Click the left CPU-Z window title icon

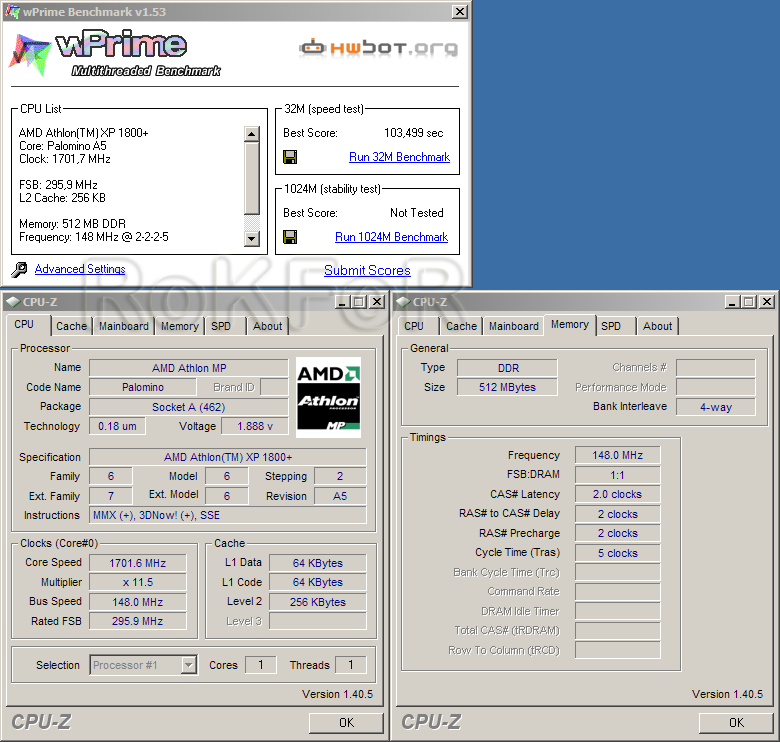[x=13, y=302]
